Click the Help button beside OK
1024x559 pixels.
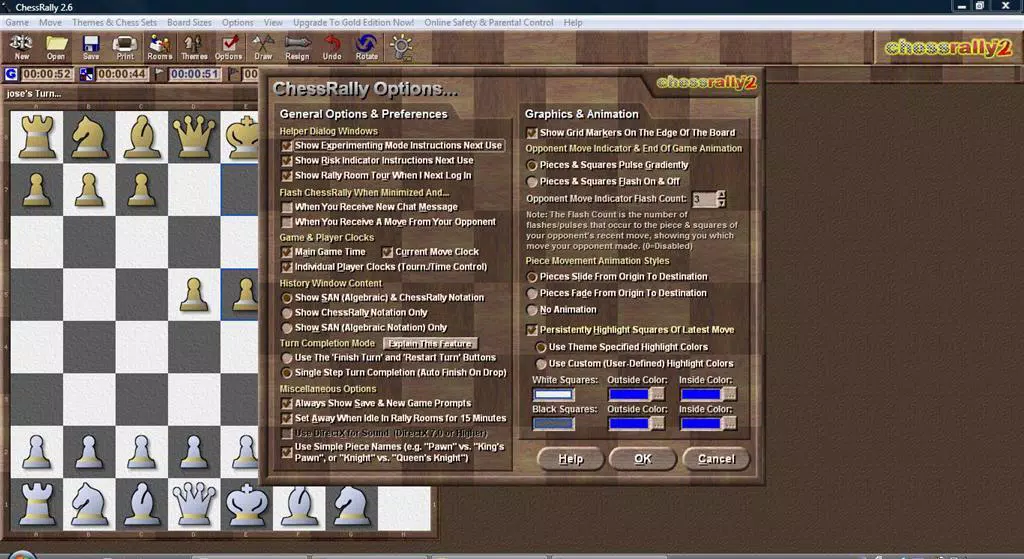point(570,458)
